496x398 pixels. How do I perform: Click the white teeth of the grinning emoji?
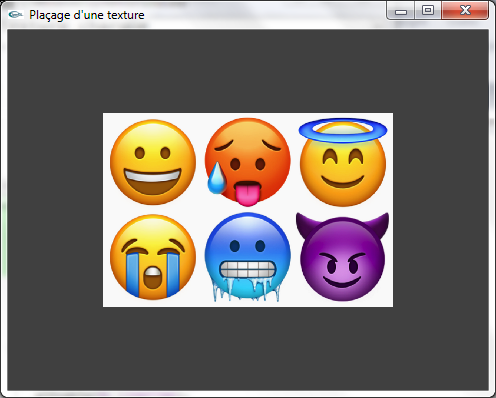pos(153,176)
